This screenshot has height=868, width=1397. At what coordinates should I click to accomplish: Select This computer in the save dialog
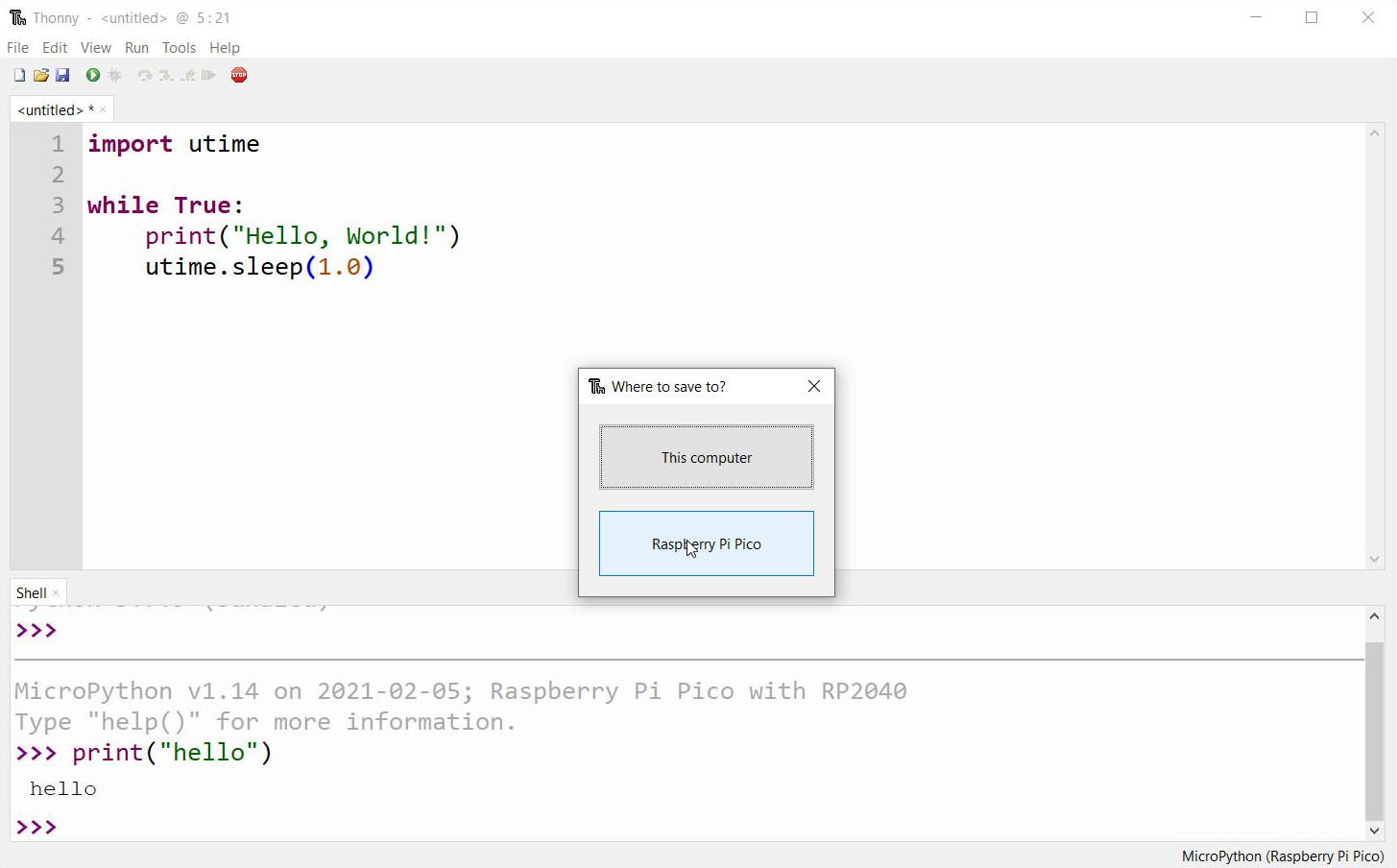706,457
